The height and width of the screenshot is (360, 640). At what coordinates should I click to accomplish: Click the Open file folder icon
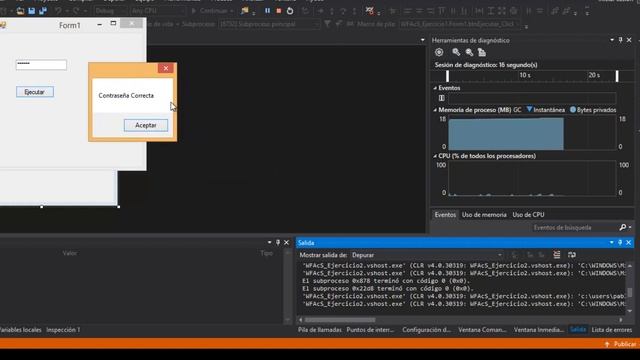tap(20, 11)
